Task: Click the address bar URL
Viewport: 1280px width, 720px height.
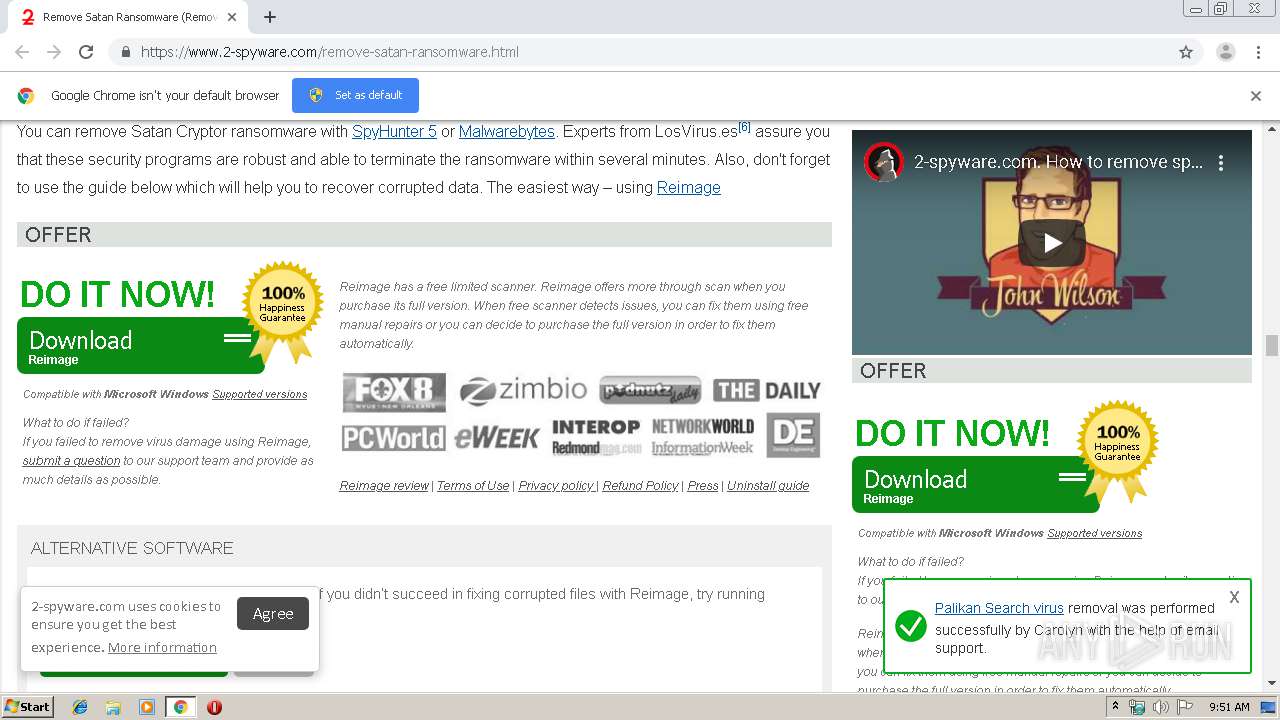Action: [330, 52]
